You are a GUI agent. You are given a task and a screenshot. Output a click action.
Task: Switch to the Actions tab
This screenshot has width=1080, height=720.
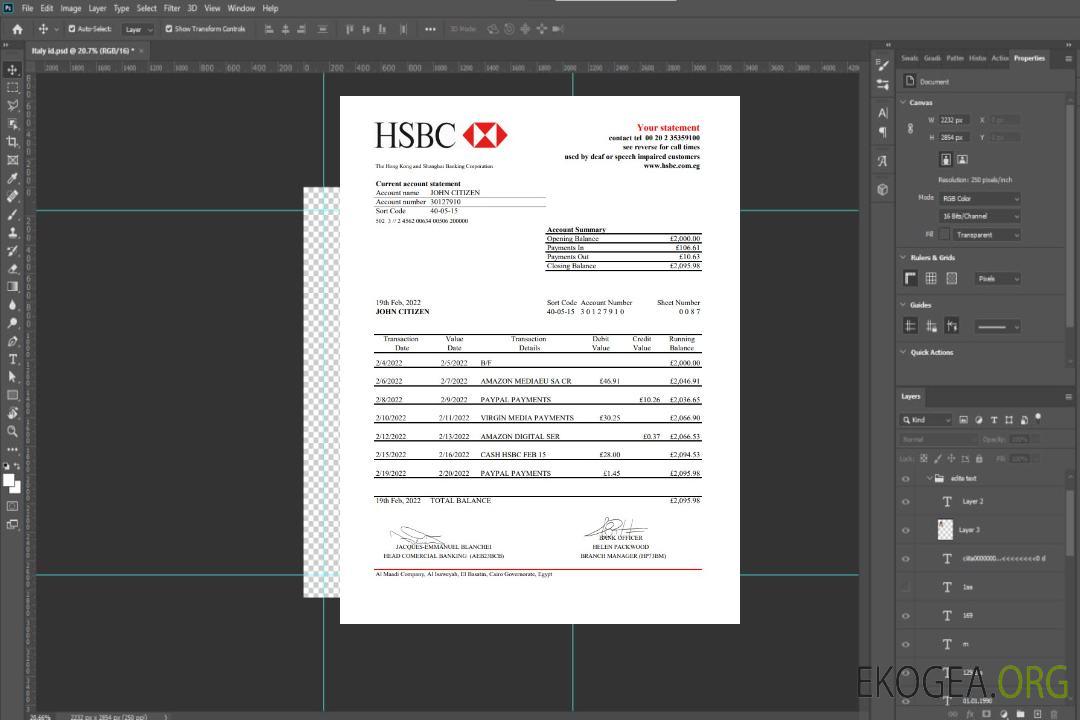[x=1000, y=59]
